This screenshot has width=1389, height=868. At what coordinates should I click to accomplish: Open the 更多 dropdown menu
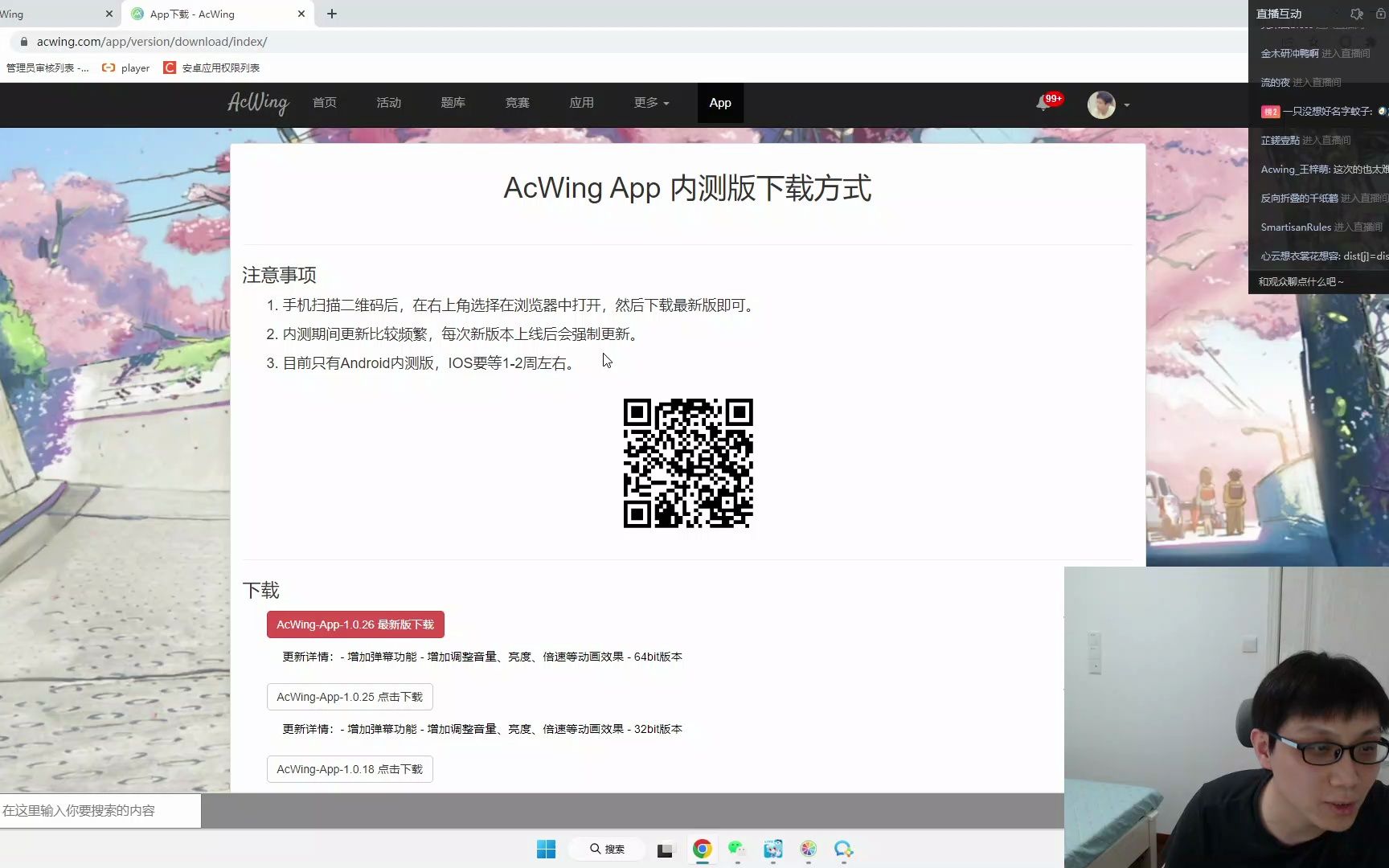tap(651, 103)
